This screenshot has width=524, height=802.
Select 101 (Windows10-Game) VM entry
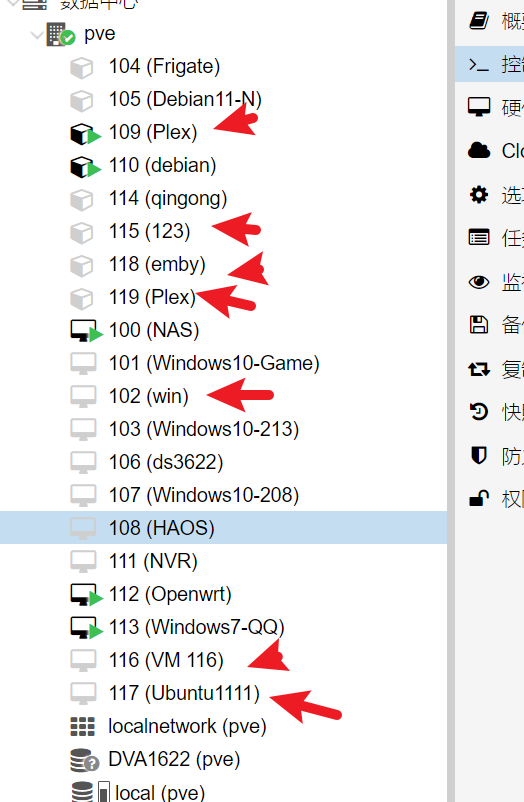point(223,363)
